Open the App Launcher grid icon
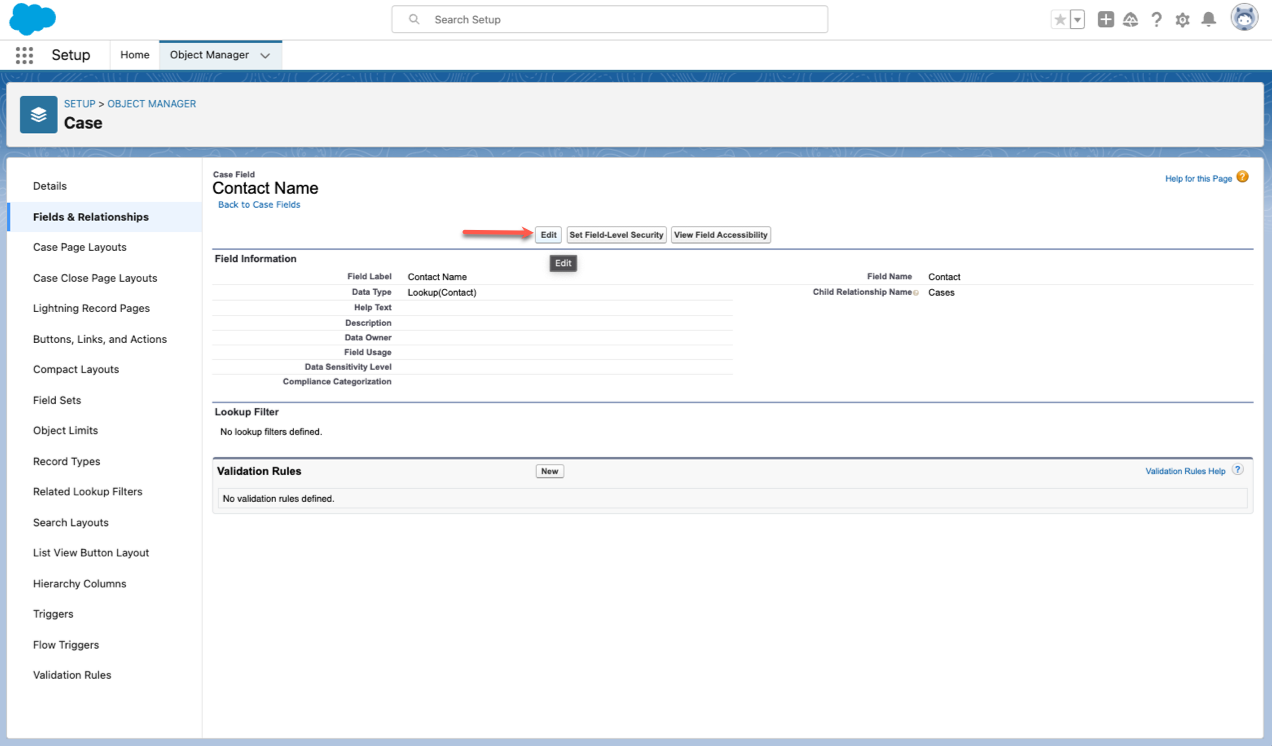 pos(24,56)
